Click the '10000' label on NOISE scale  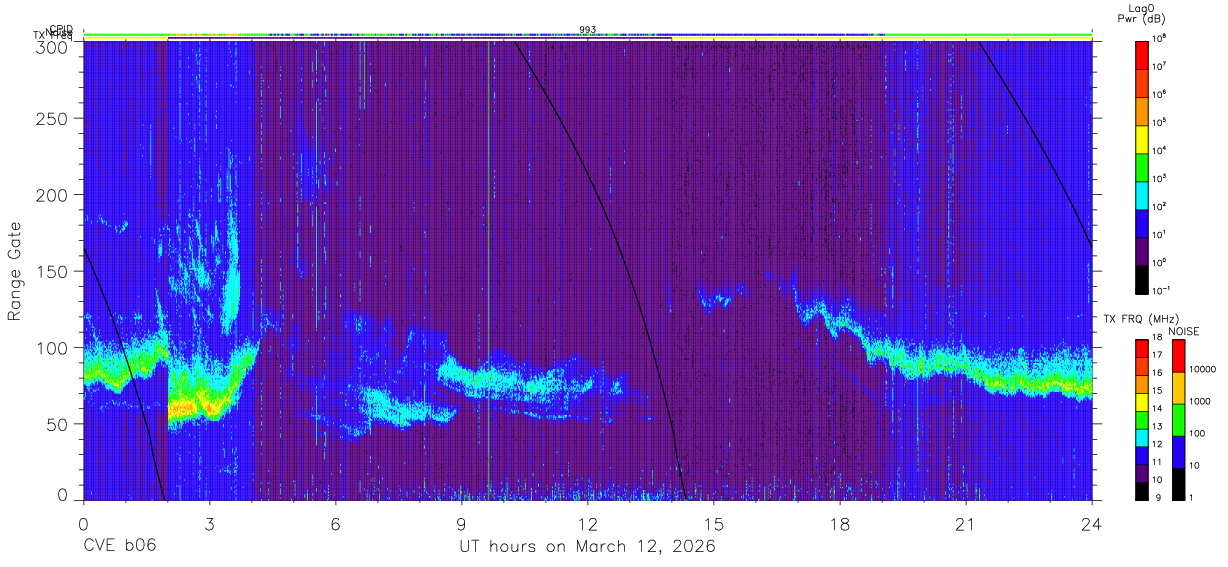pyautogui.click(x=1203, y=370)
